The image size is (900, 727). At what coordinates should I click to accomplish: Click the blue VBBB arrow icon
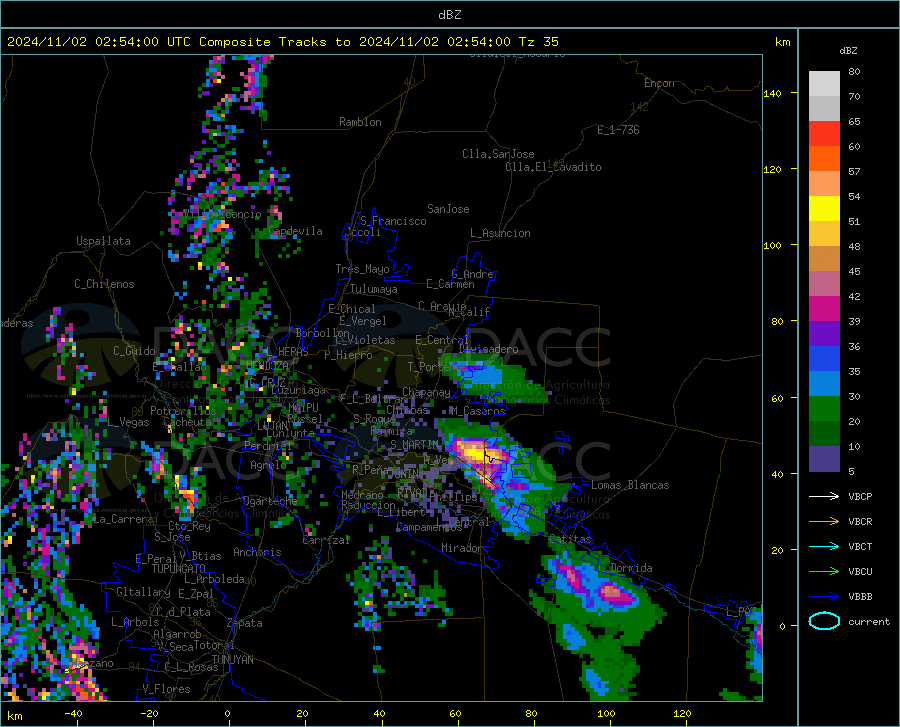coord(824,597)
